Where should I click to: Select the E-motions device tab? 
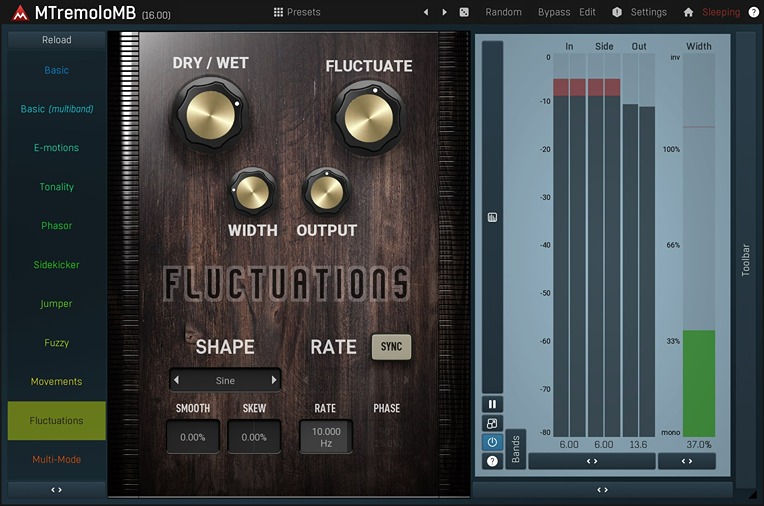56,148
